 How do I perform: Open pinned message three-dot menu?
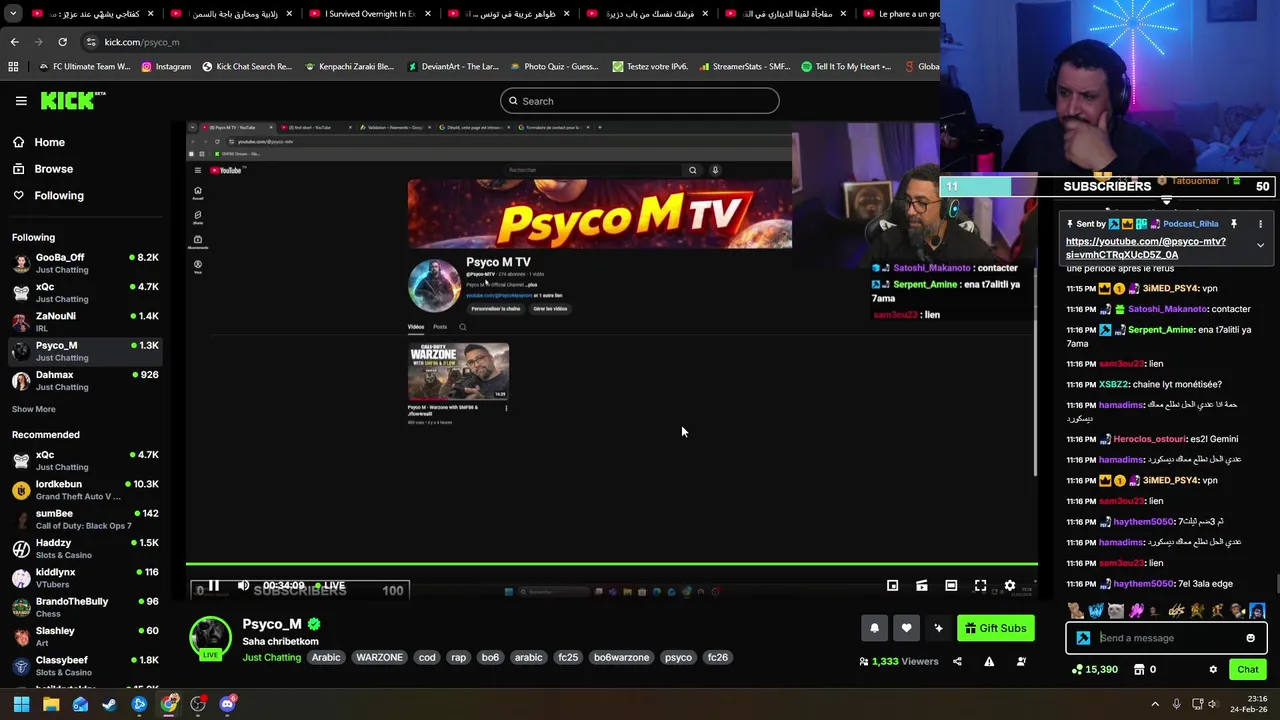coord(1260,224)
